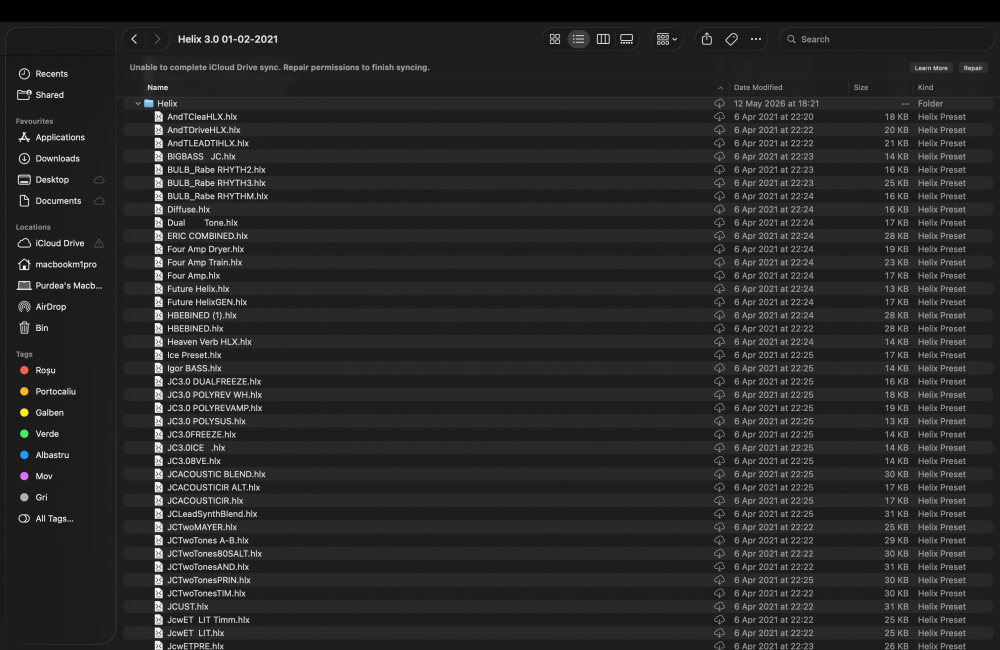Open the Share toolbar button

point(707,39)
